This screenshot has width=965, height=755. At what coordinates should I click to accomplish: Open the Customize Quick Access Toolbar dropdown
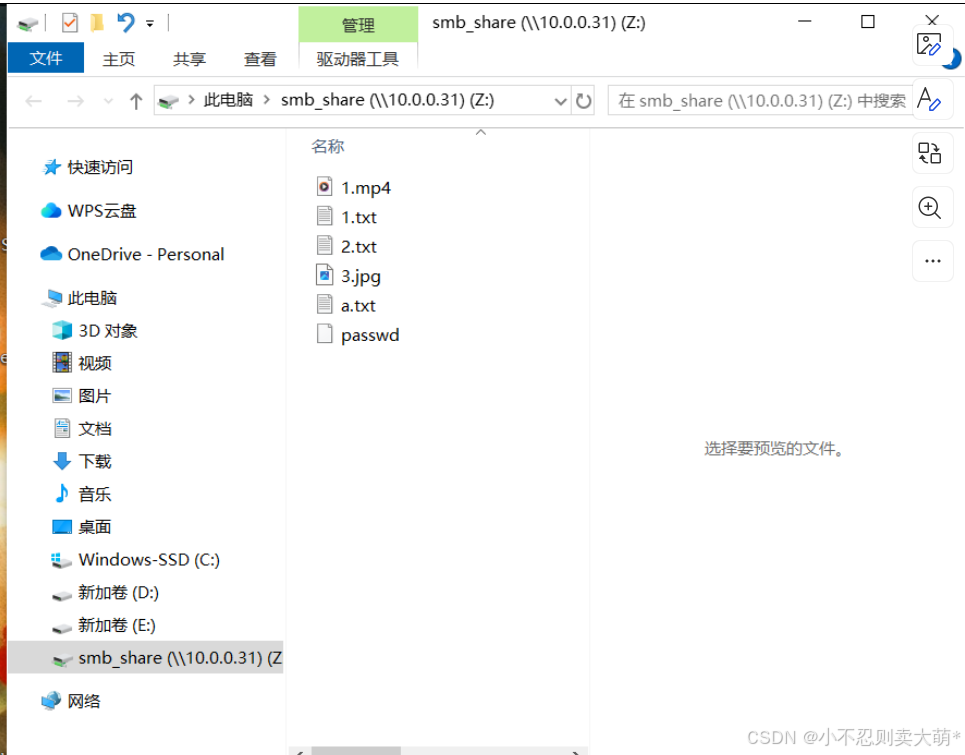coord(150,24)
